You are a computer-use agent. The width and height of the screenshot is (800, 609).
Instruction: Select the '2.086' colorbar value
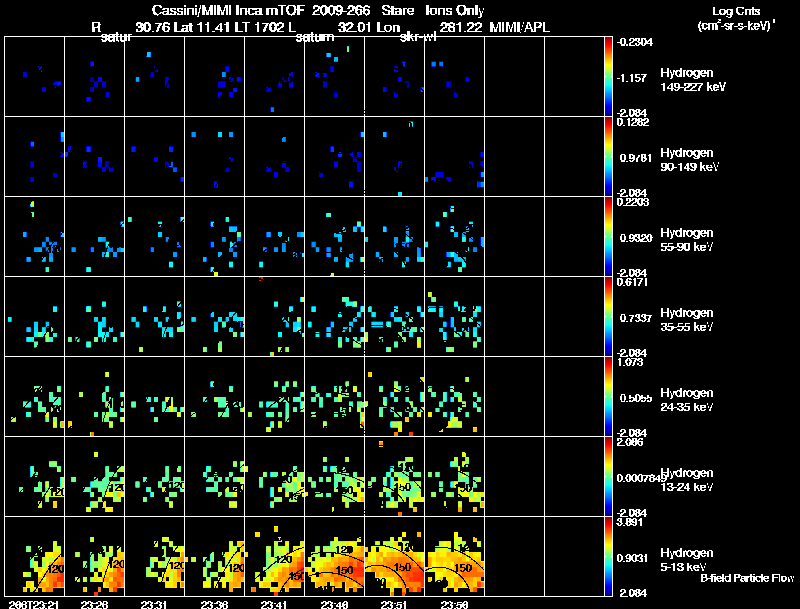tap(630, 442)
